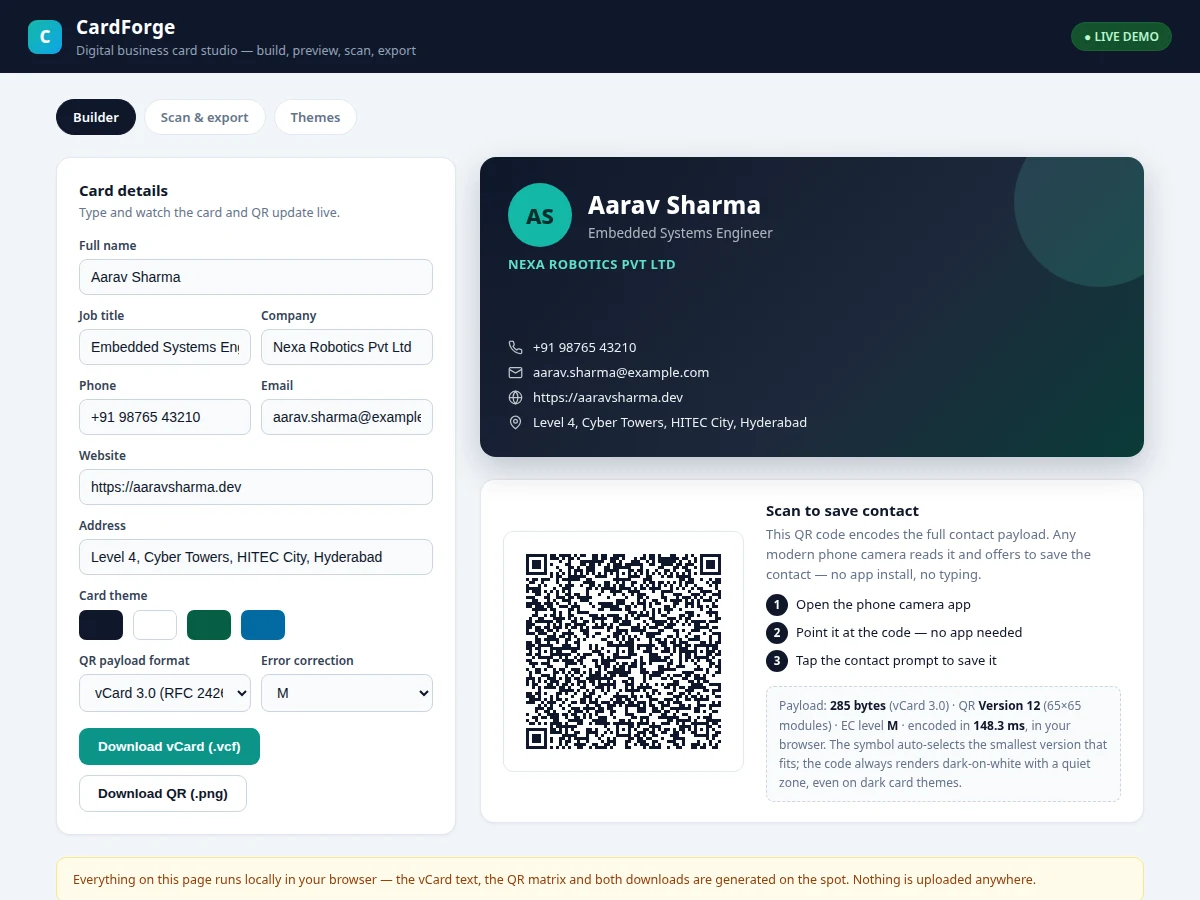Focus the Address input field
The width and height of the screenshot is (1200, 900).
256,557
